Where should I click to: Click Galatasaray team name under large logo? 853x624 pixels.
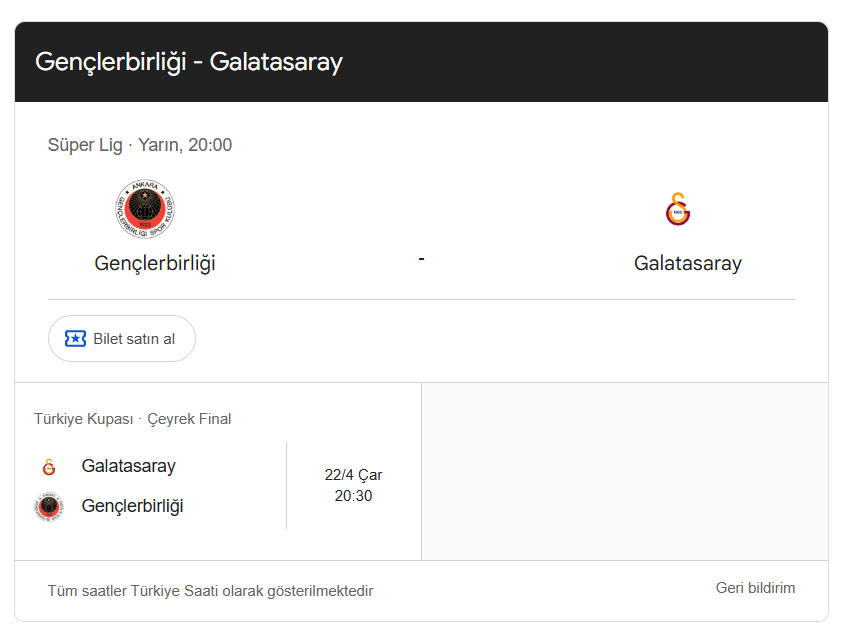pos(688,264)
